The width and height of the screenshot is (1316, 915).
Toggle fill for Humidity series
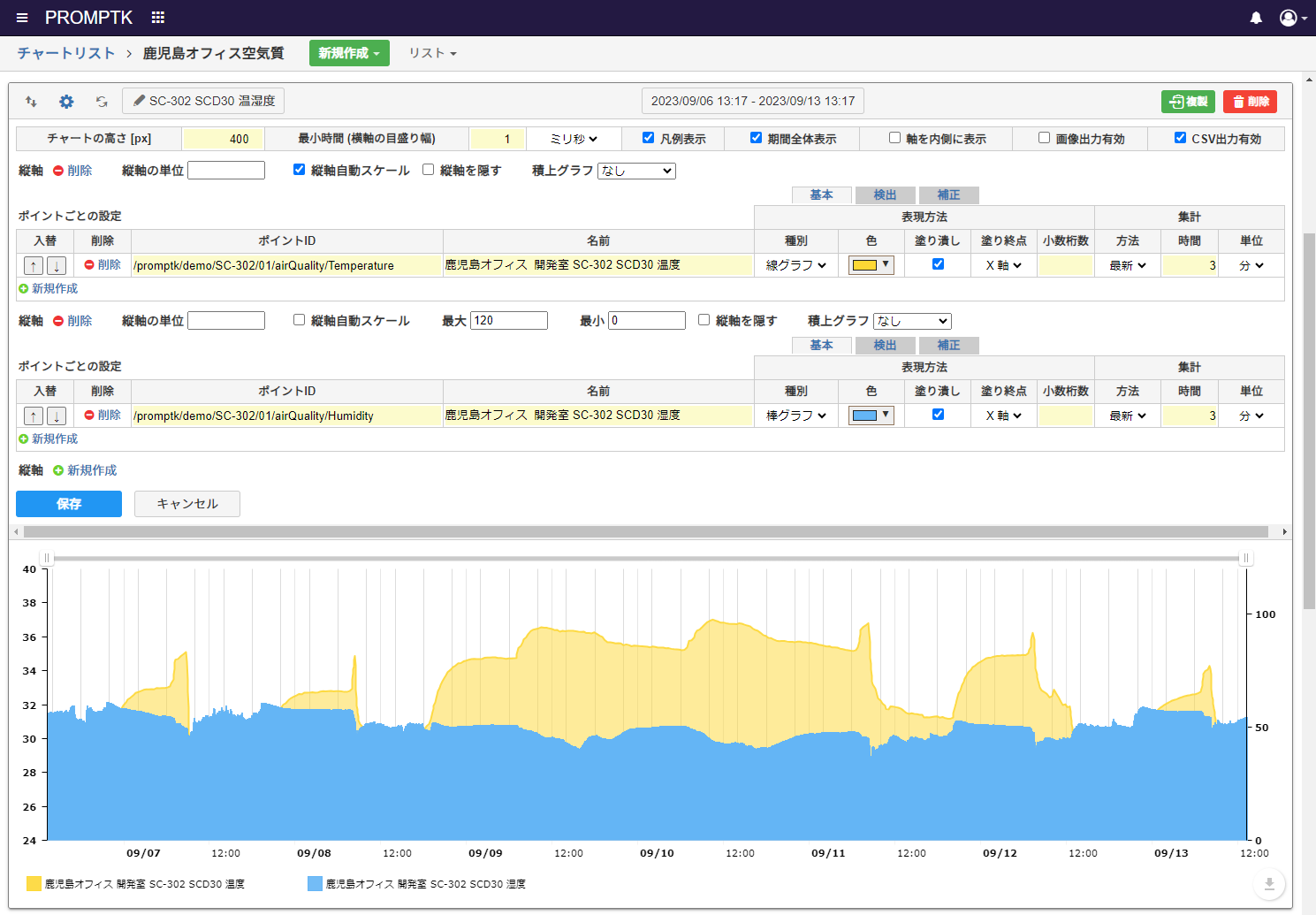click(x=938, y=415)
